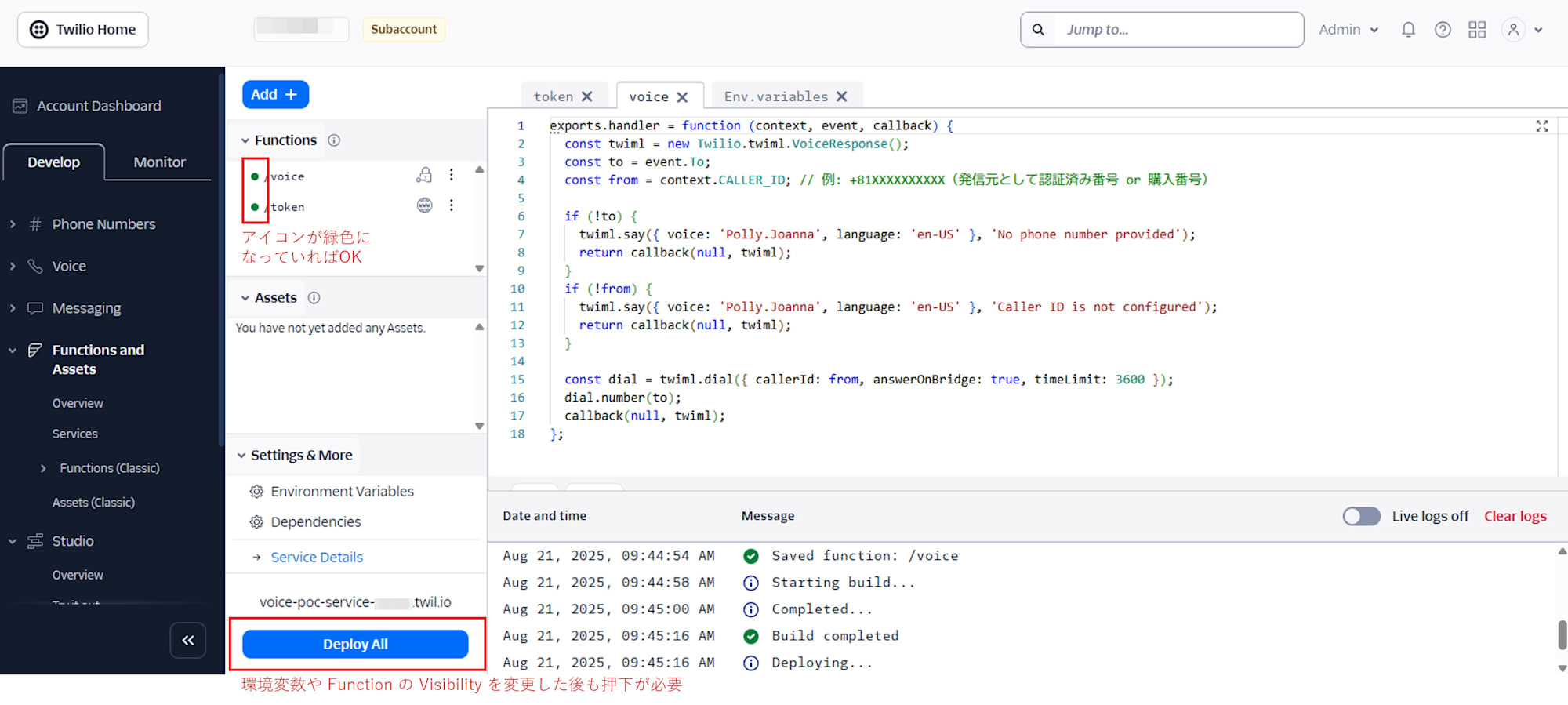Image resolution: width=1568 pixels, height=705 pixels.
Task: Open the user profile avatar icon
Action: tap(1513, 30)
